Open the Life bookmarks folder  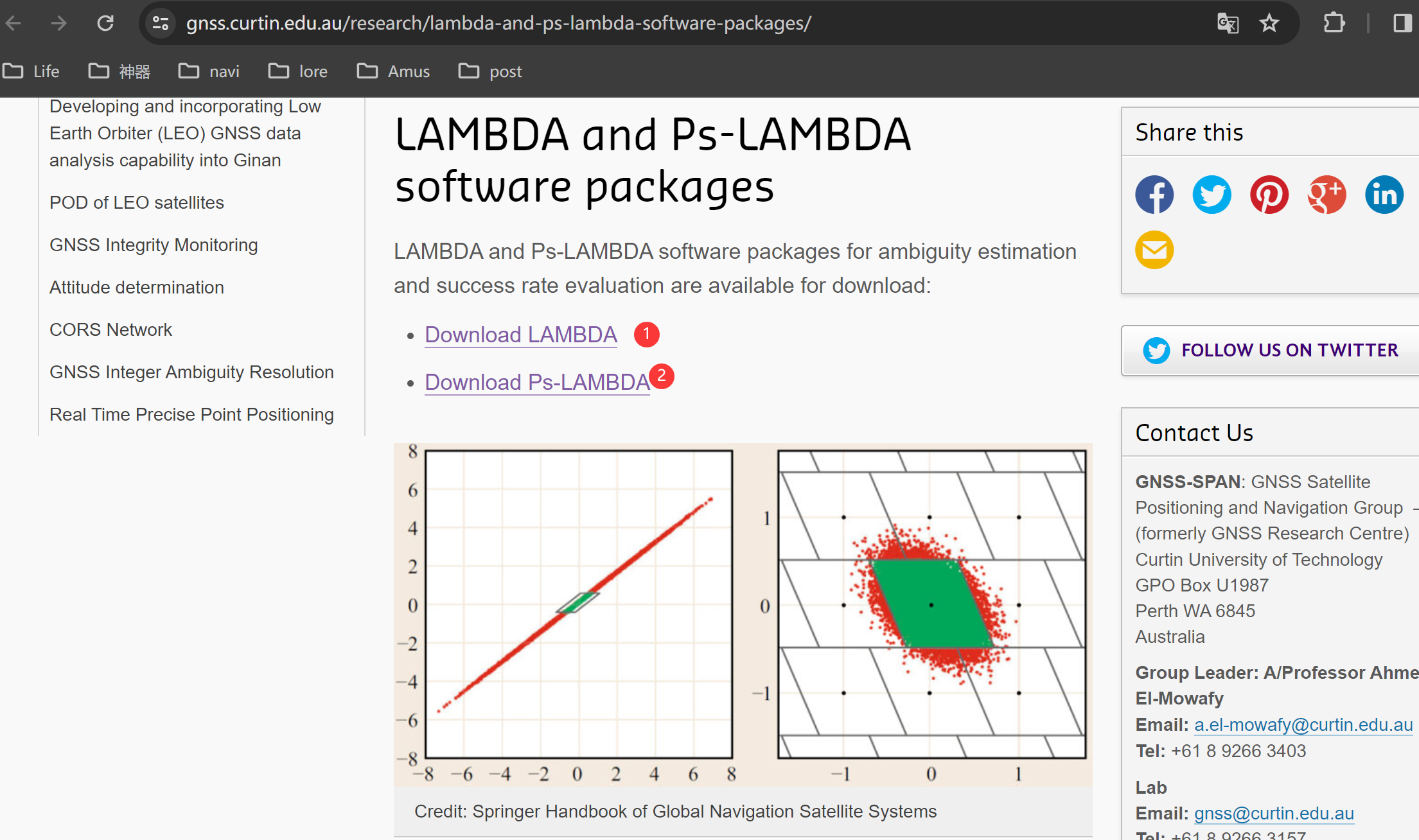point(31,71)
